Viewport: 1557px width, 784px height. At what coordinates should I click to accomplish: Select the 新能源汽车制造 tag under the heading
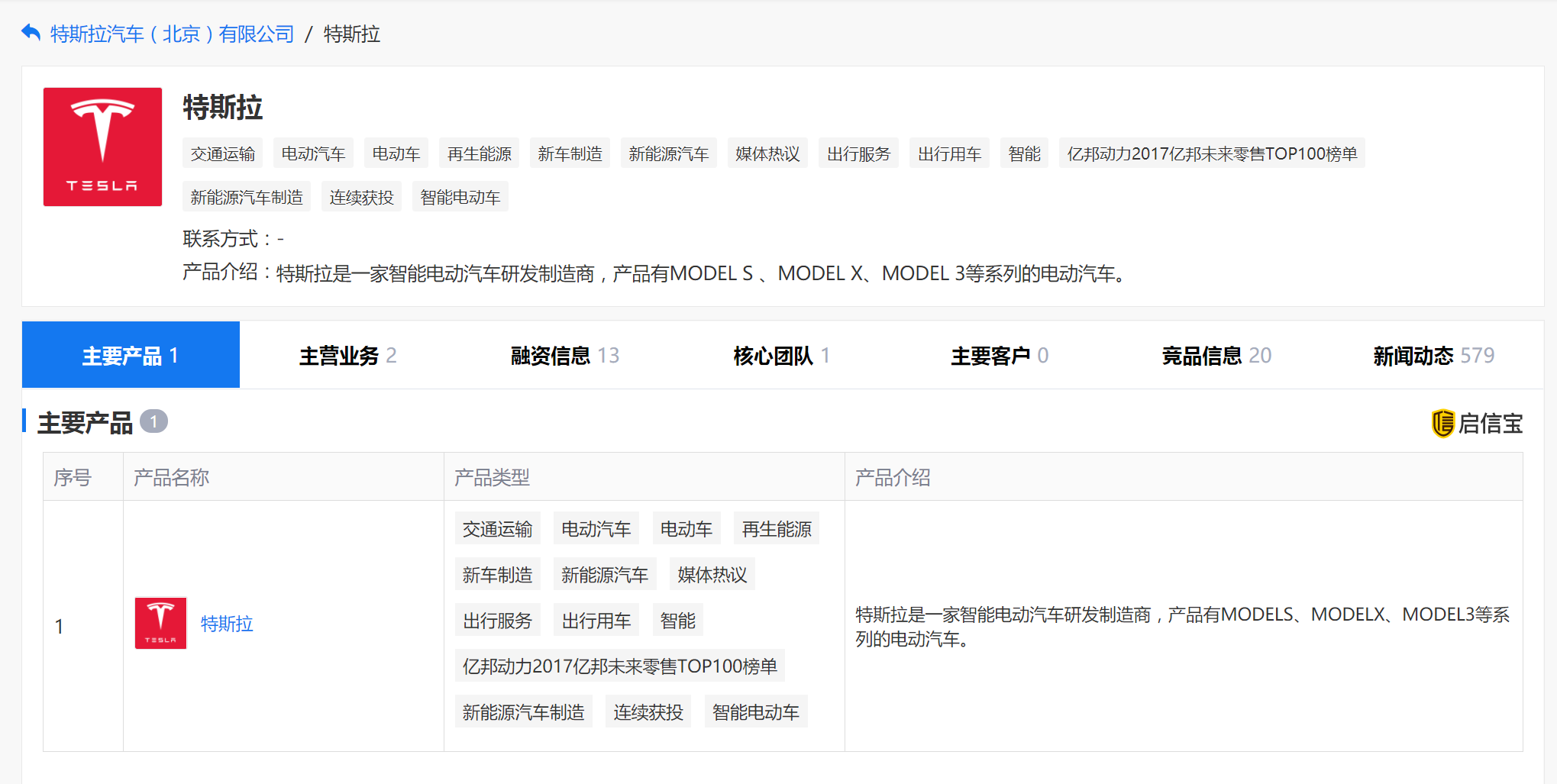click(247, 197)
